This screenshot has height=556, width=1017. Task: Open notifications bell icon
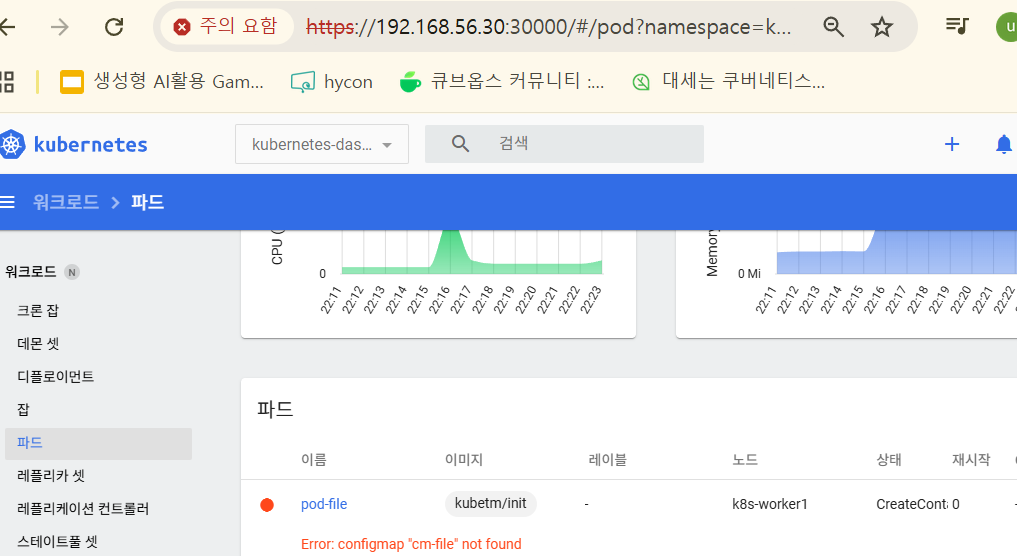click(x=1003, y=144)
